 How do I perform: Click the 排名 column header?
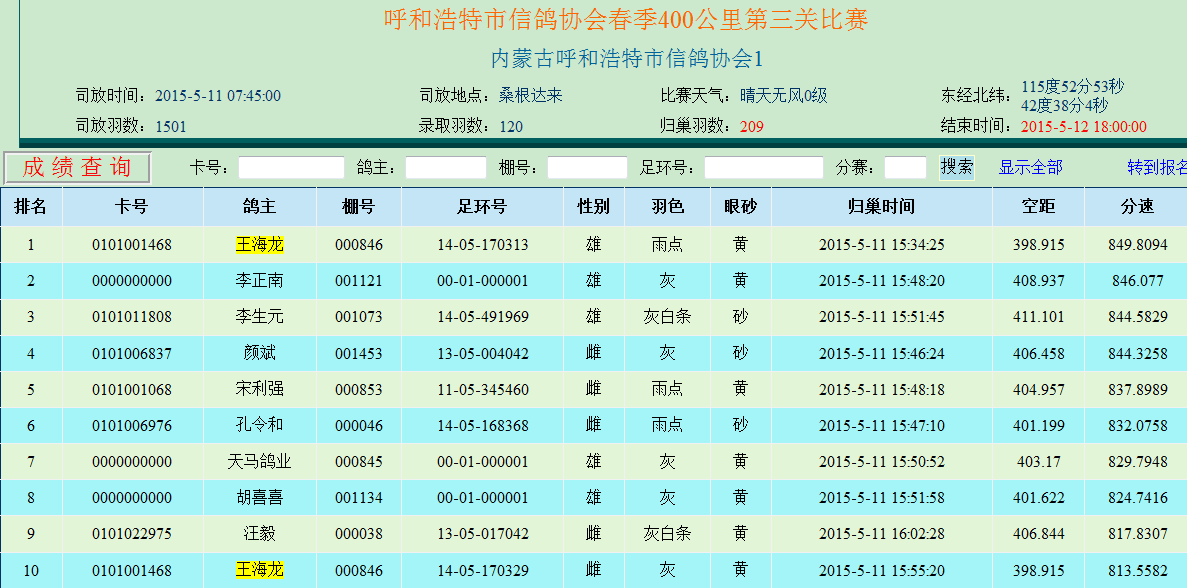tap(31, 207)
